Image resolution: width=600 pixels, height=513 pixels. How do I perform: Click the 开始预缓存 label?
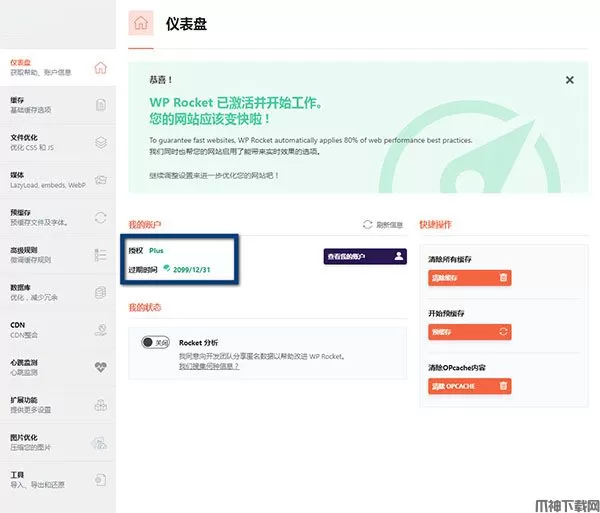click(x=446, y=313)
